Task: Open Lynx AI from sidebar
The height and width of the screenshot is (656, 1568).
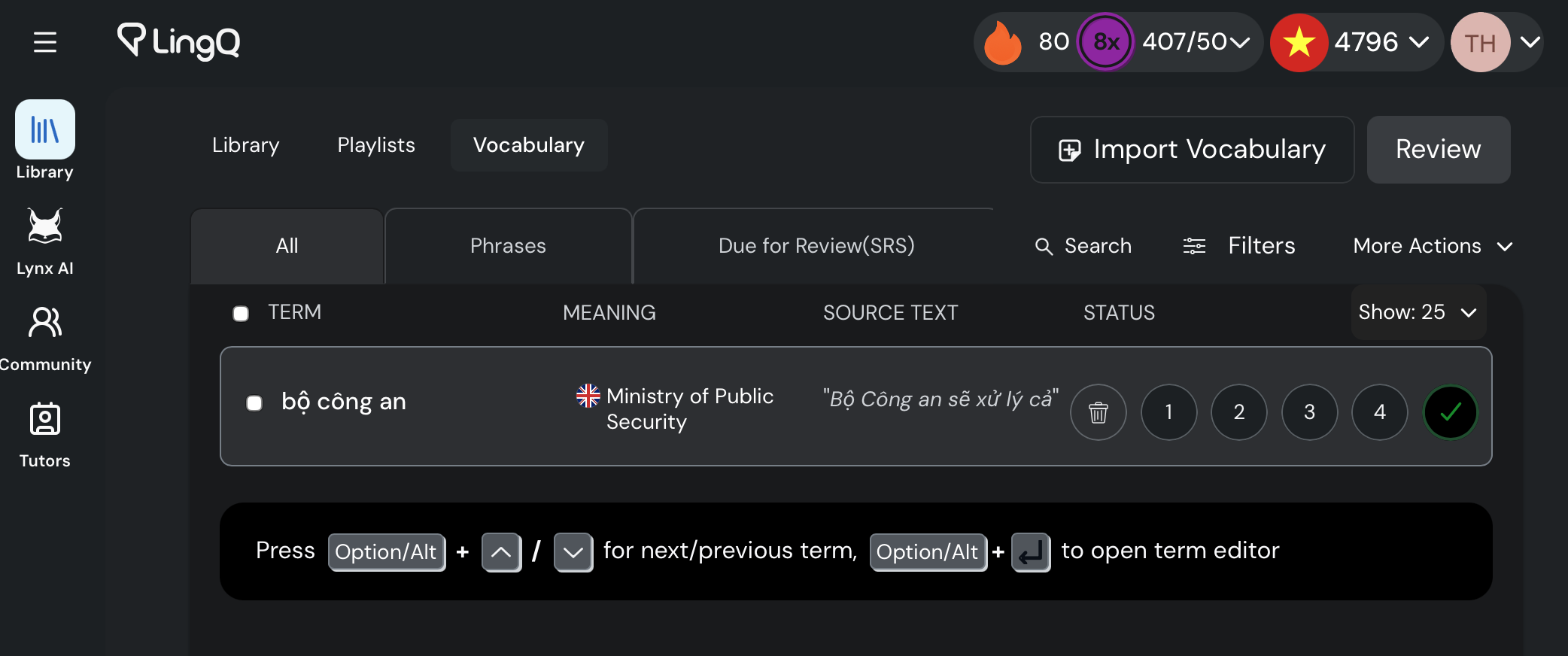Action: click(x=45, y=242)
